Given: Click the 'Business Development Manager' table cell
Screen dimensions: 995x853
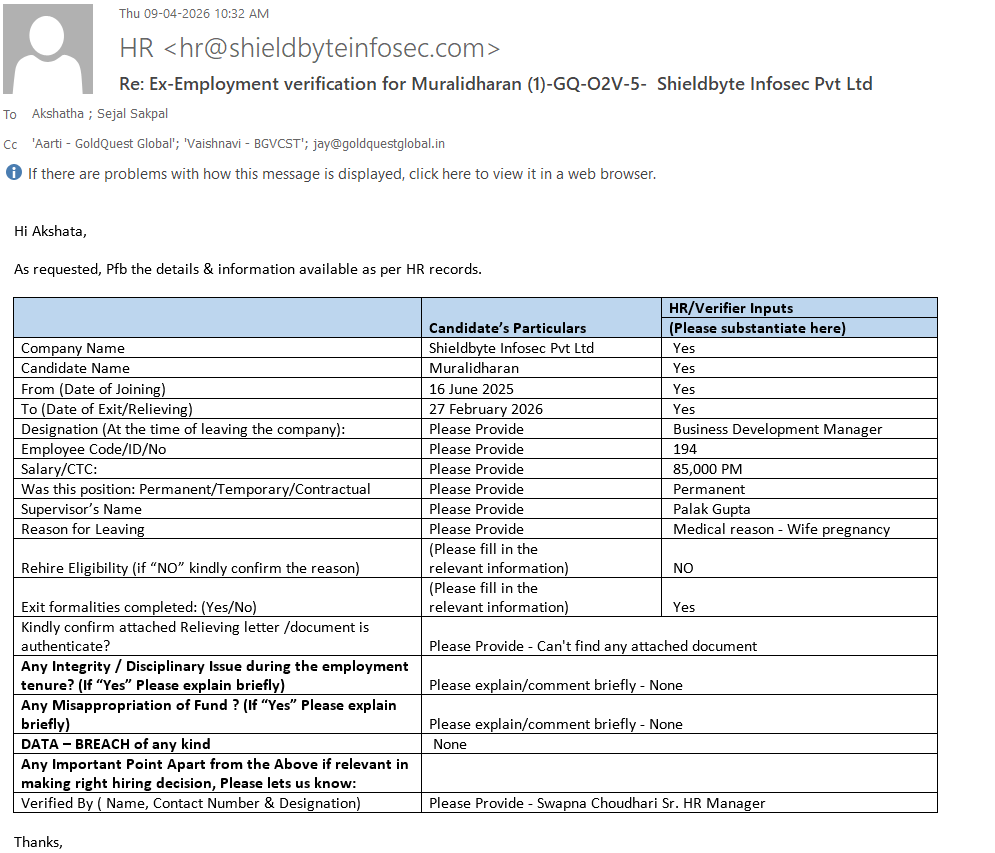Looking at the screenshot, I should [799, 429].
